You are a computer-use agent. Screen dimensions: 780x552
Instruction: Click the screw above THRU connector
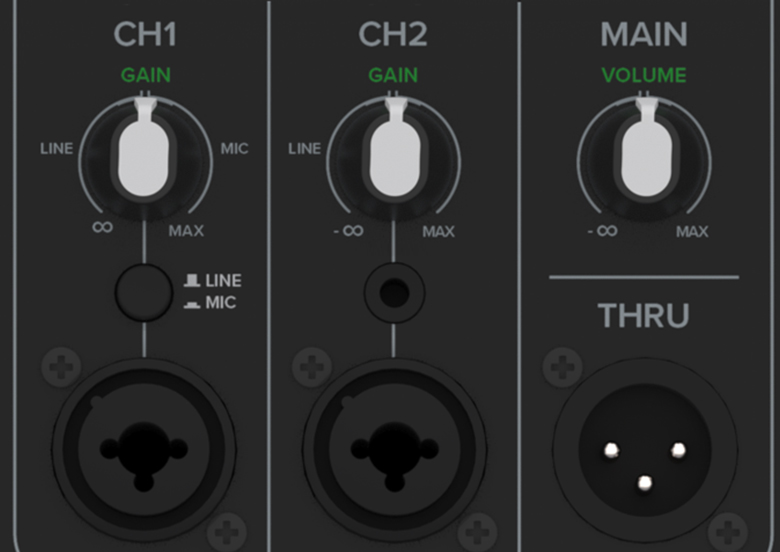pyautogui.click(x=563, y=368)
